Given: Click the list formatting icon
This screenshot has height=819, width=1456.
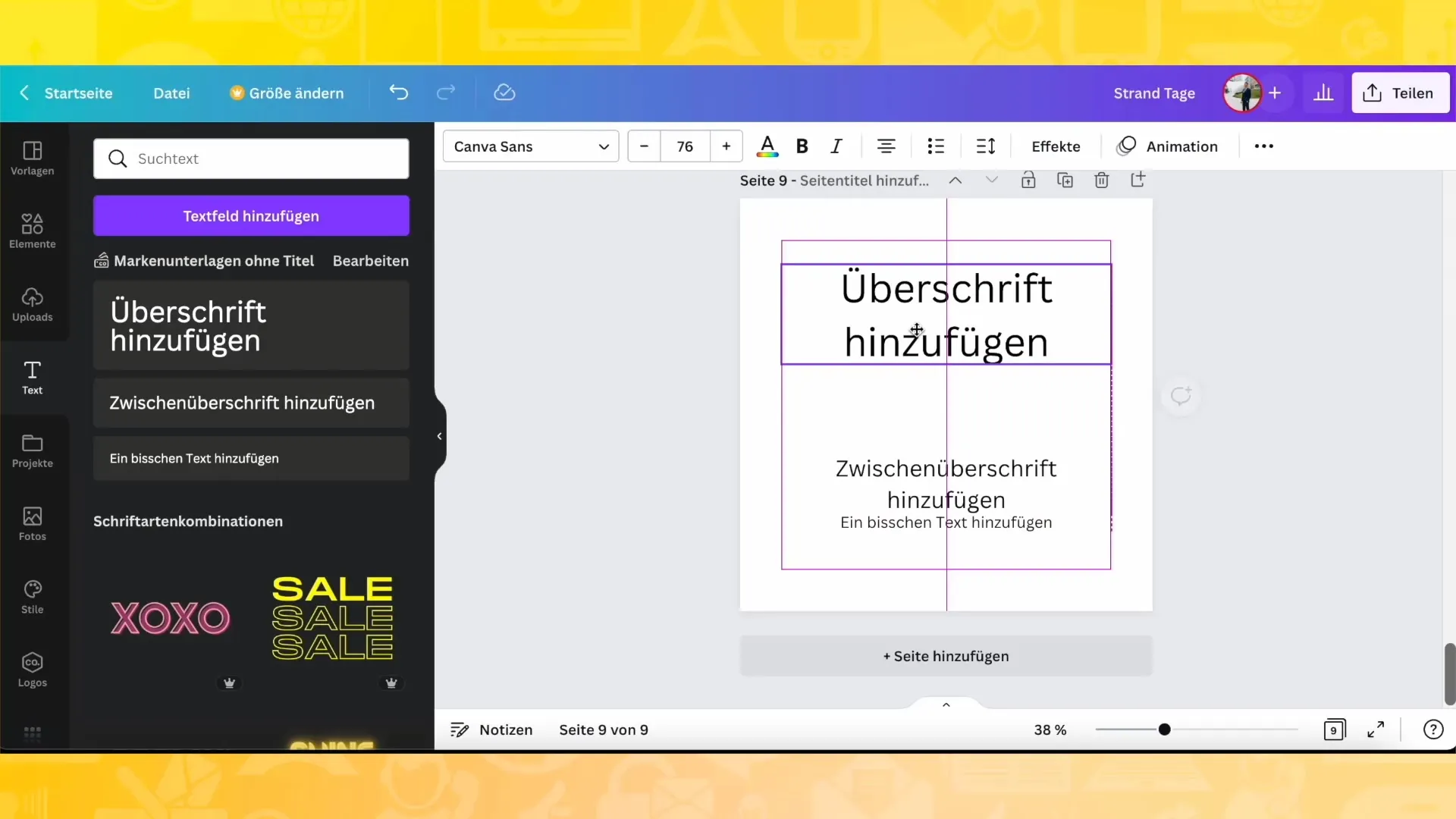Looking at the screenshot, I should coord(936,146).
